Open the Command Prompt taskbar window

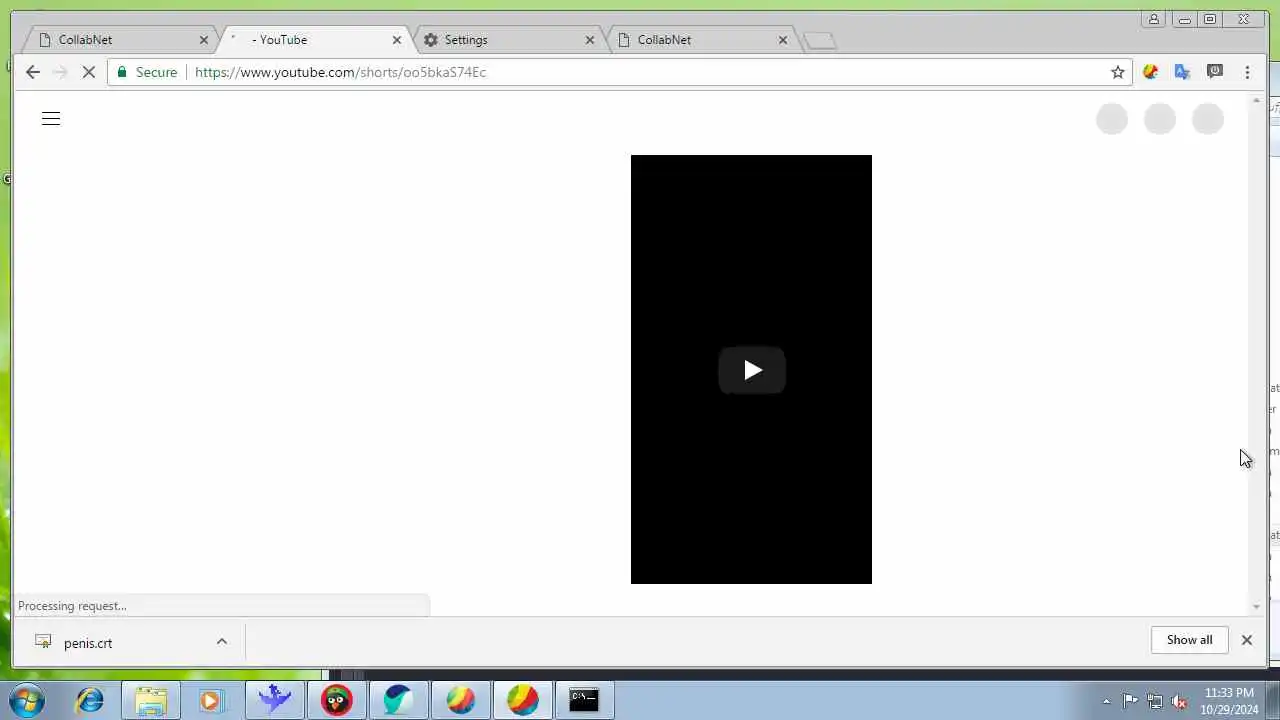pyautogui.click(x=584, y=700)
